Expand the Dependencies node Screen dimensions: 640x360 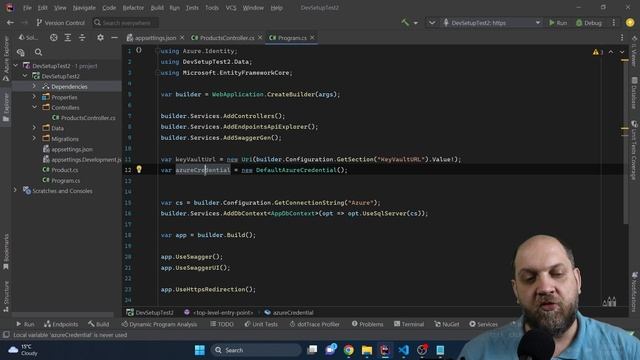34,87
